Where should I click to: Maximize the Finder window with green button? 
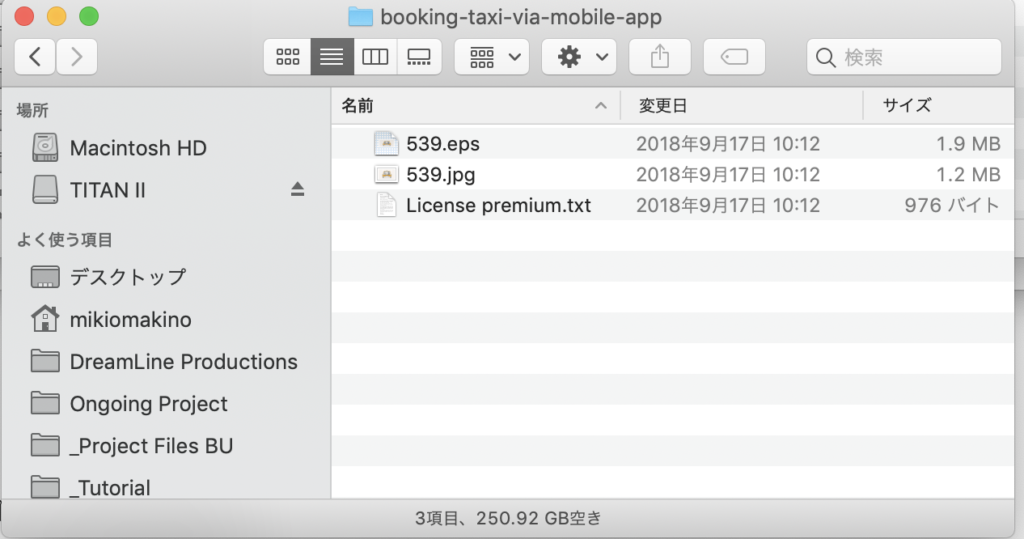tap(89, 16)
